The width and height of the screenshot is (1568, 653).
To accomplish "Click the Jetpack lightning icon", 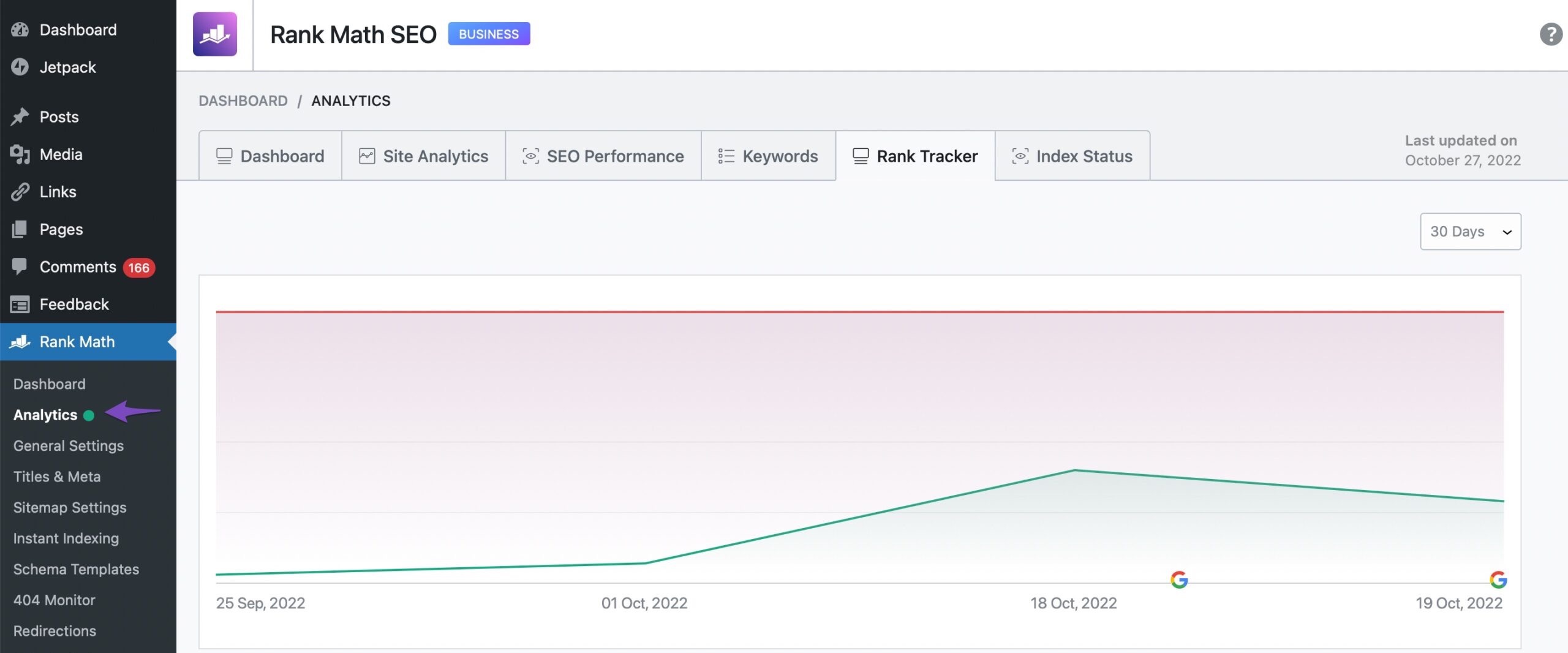I will coord(20,67).
